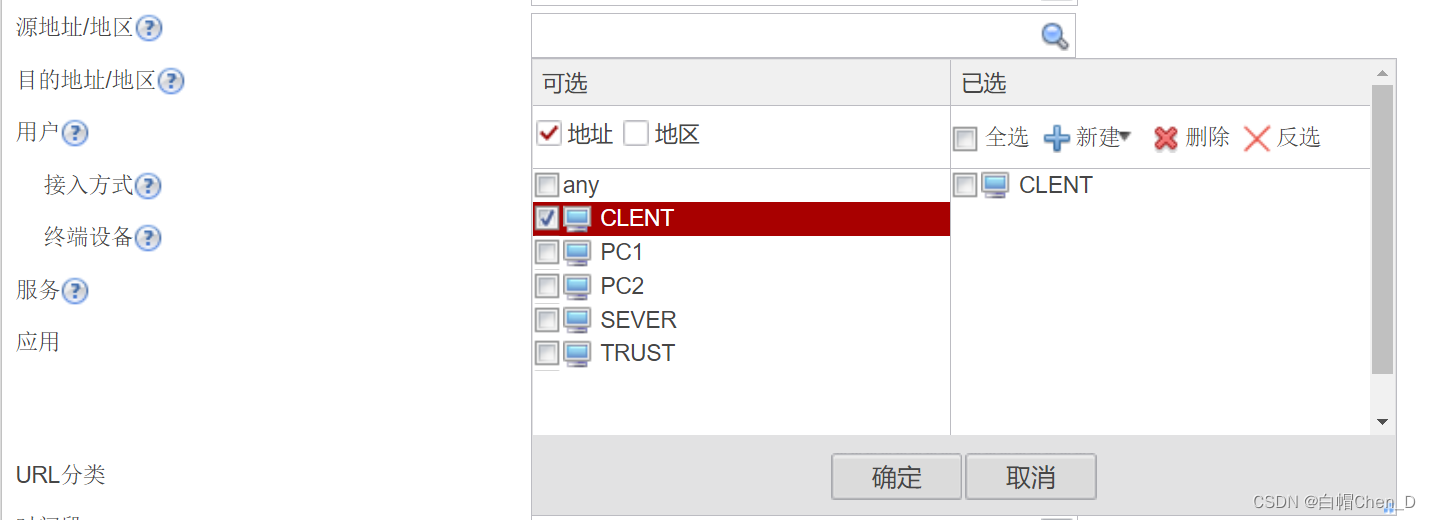This screenshot has height=520, width=1431.
Task: Open help for 源地址/地区
Action: coord(149,28)
